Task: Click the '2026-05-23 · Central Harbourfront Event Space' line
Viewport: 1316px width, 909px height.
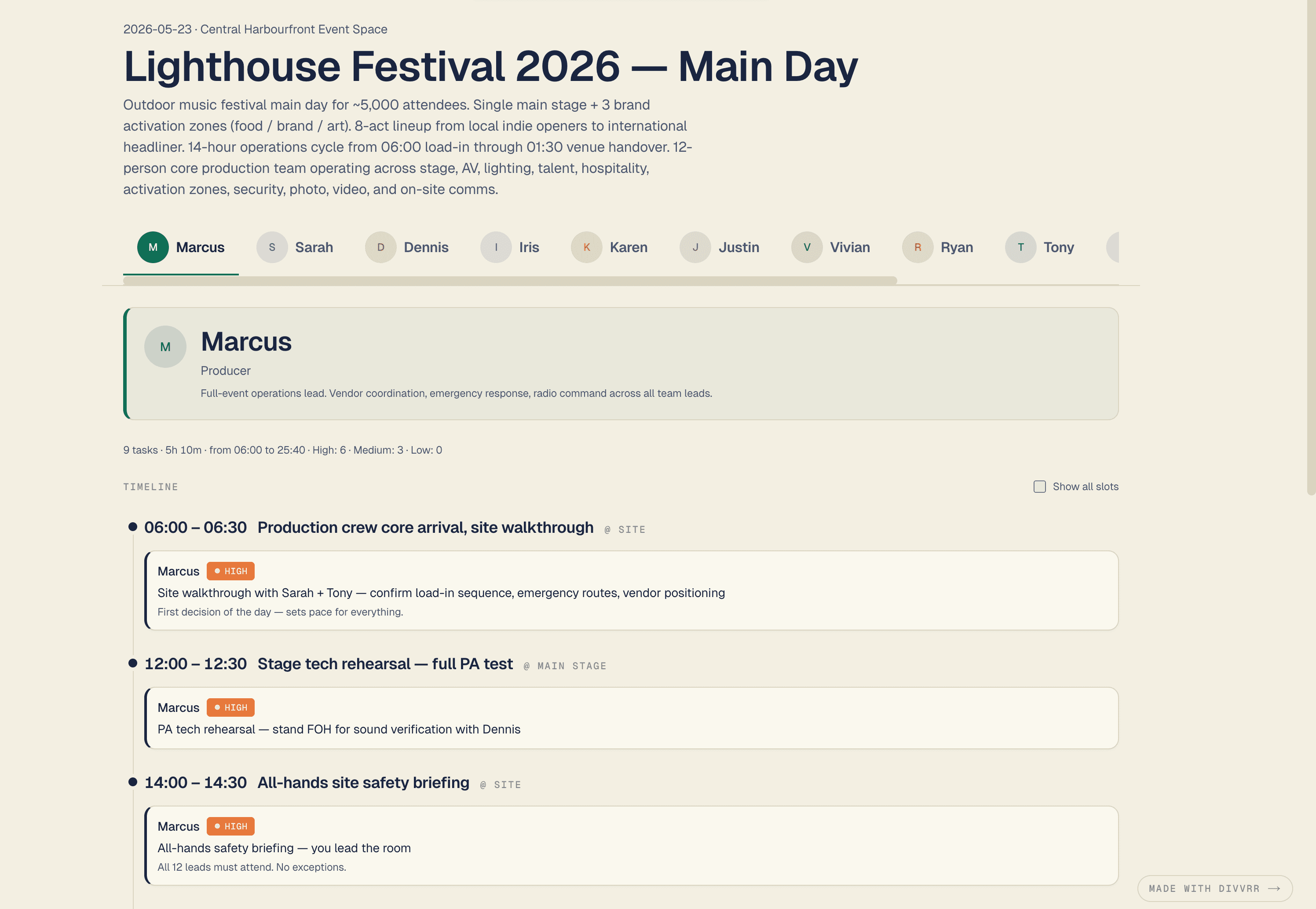Action: (255, 29)
